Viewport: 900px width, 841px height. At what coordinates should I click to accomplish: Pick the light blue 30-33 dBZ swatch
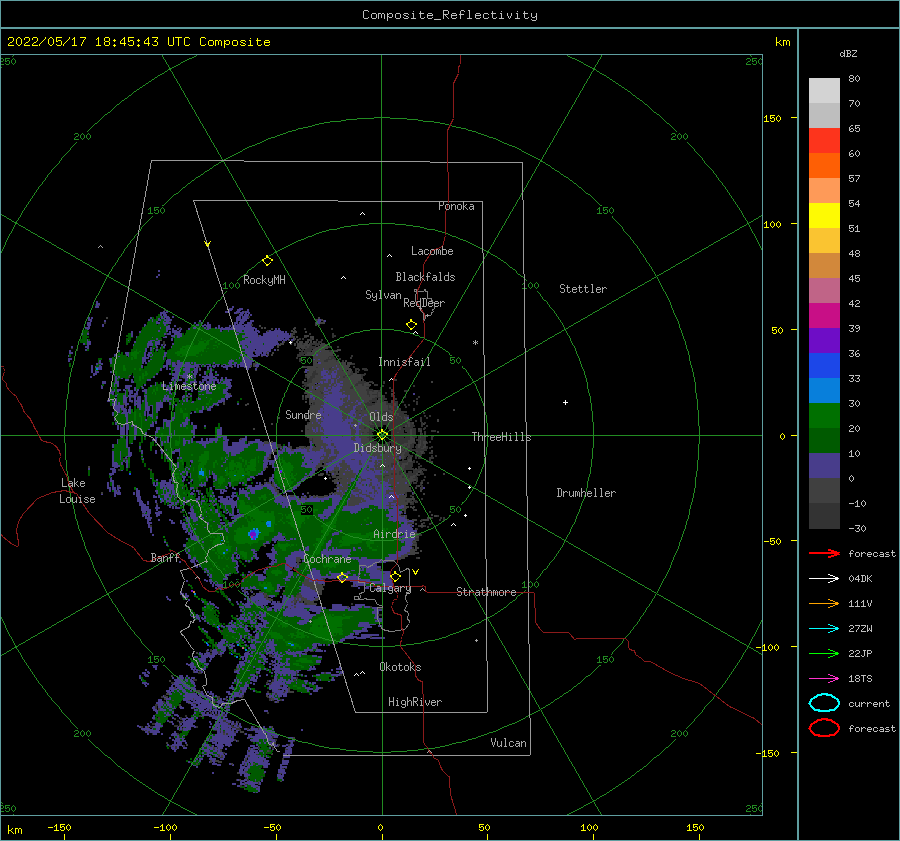point(824,390)
